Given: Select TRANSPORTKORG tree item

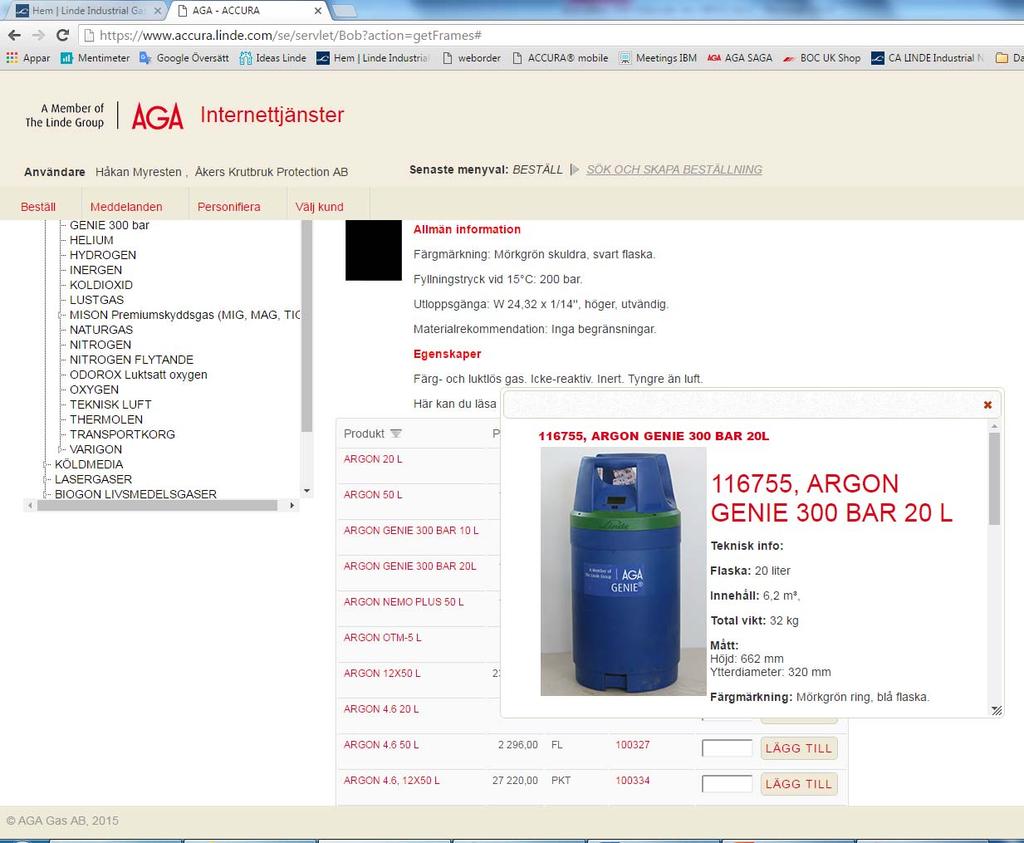Looking at the screenshot, I should 122,435.
